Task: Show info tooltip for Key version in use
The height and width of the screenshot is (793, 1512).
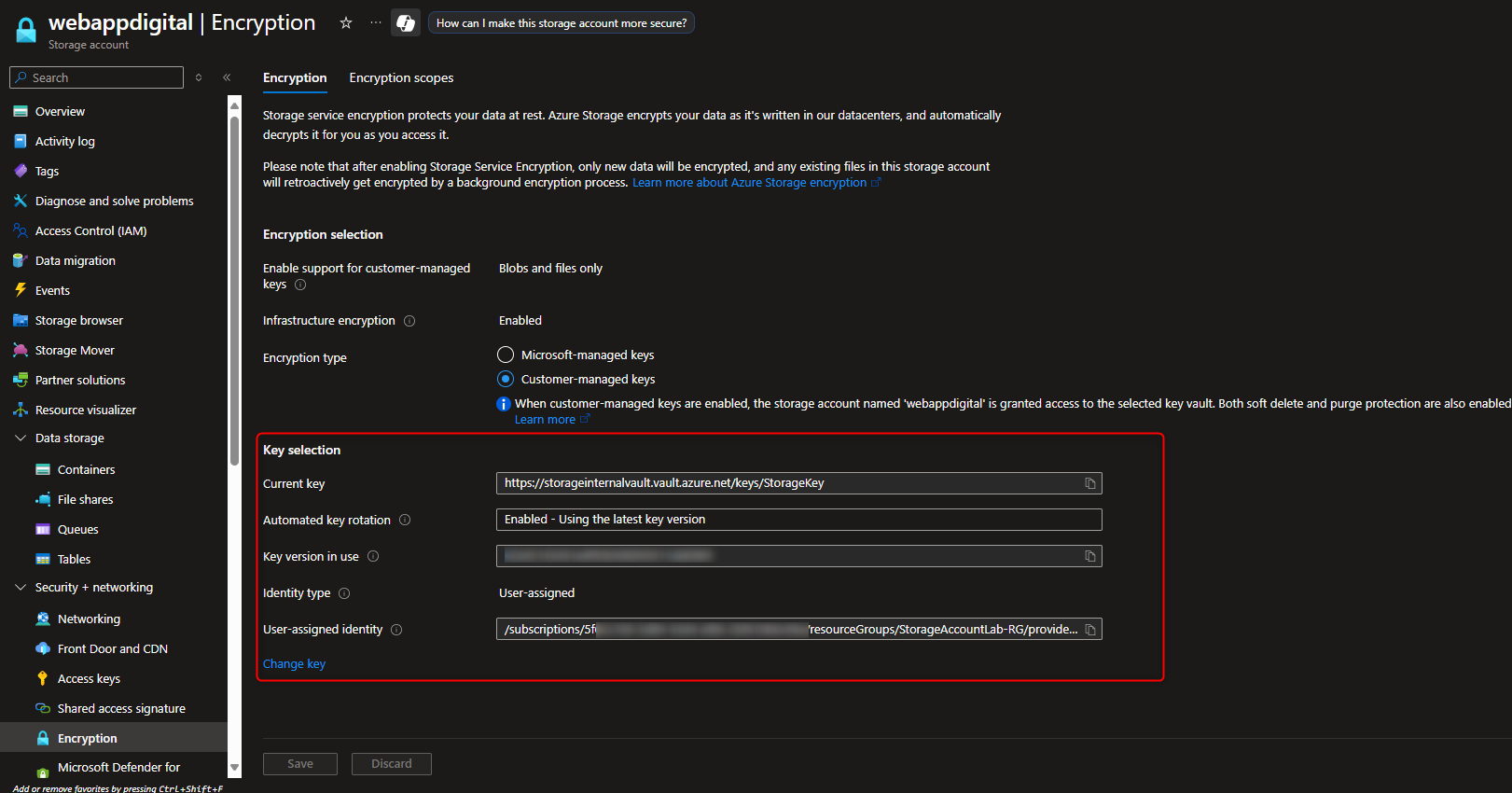Action: point(373,556)
